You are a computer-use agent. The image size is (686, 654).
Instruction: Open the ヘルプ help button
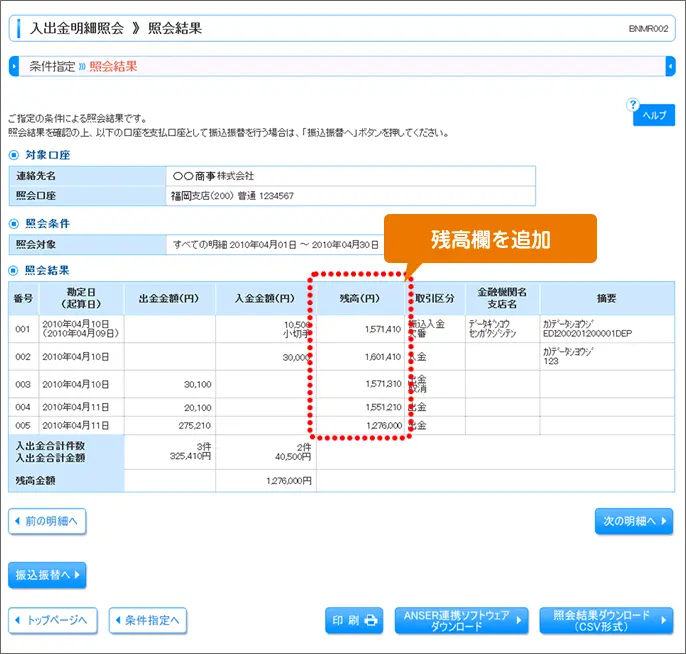[x=654, y=115]
